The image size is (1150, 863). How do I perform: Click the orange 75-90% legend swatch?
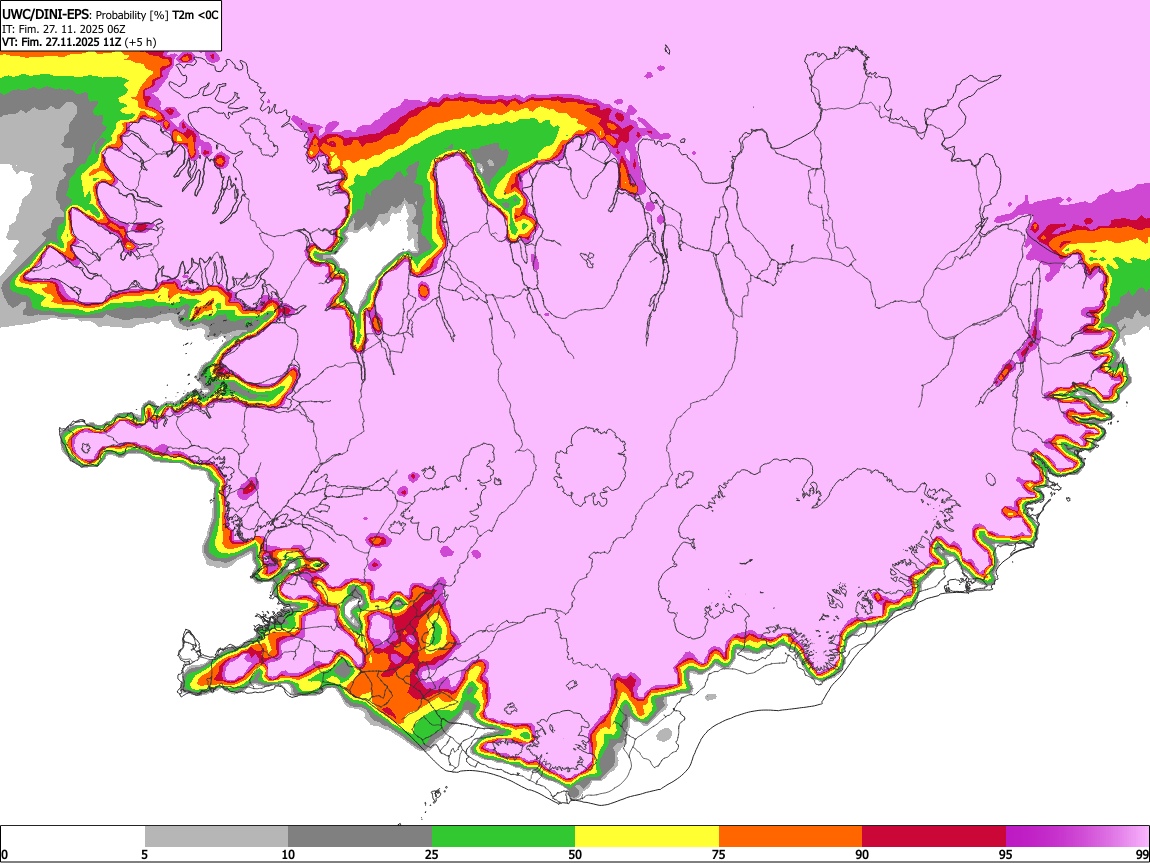[x=791, y=837]
